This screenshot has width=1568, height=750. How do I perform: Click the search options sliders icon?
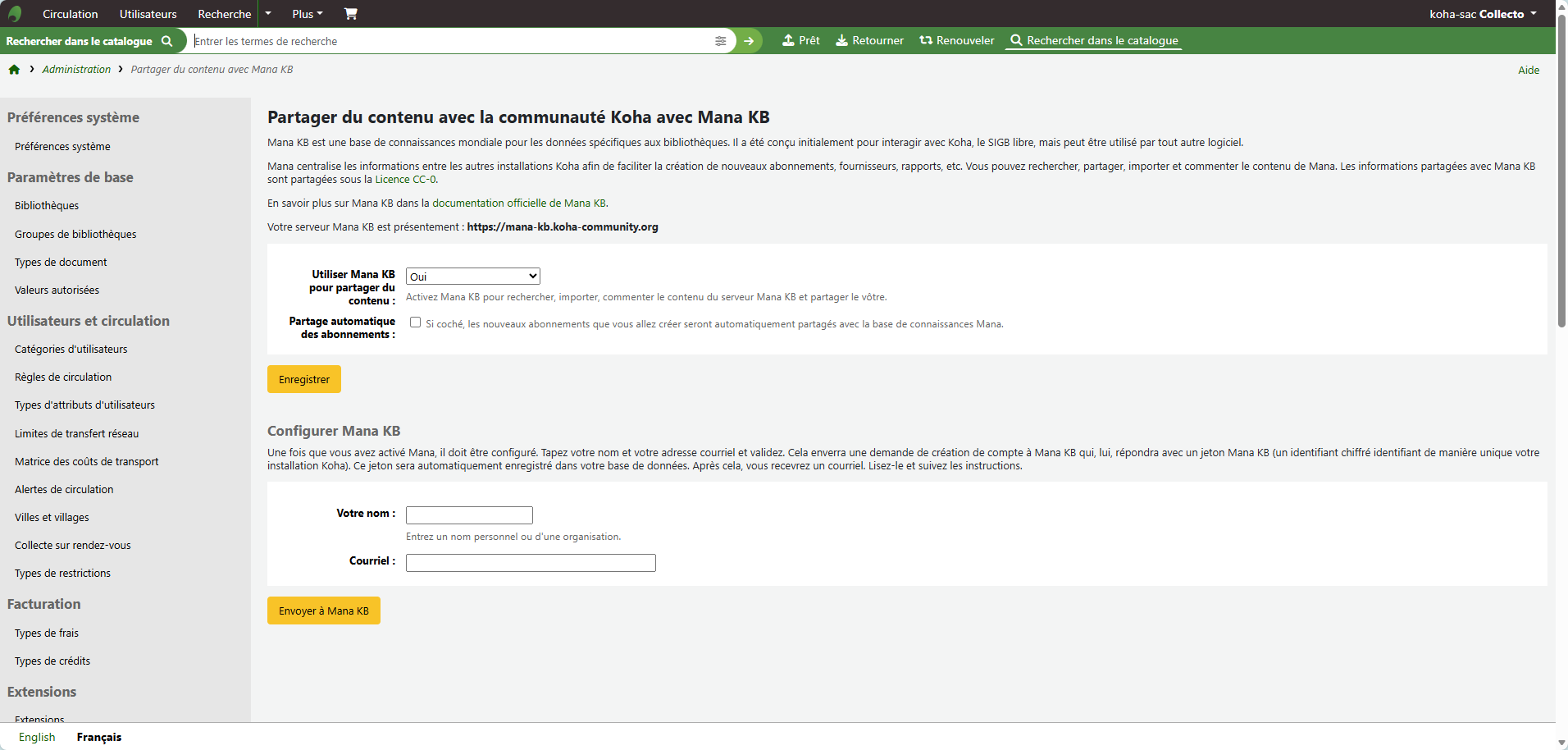[720, 41]
